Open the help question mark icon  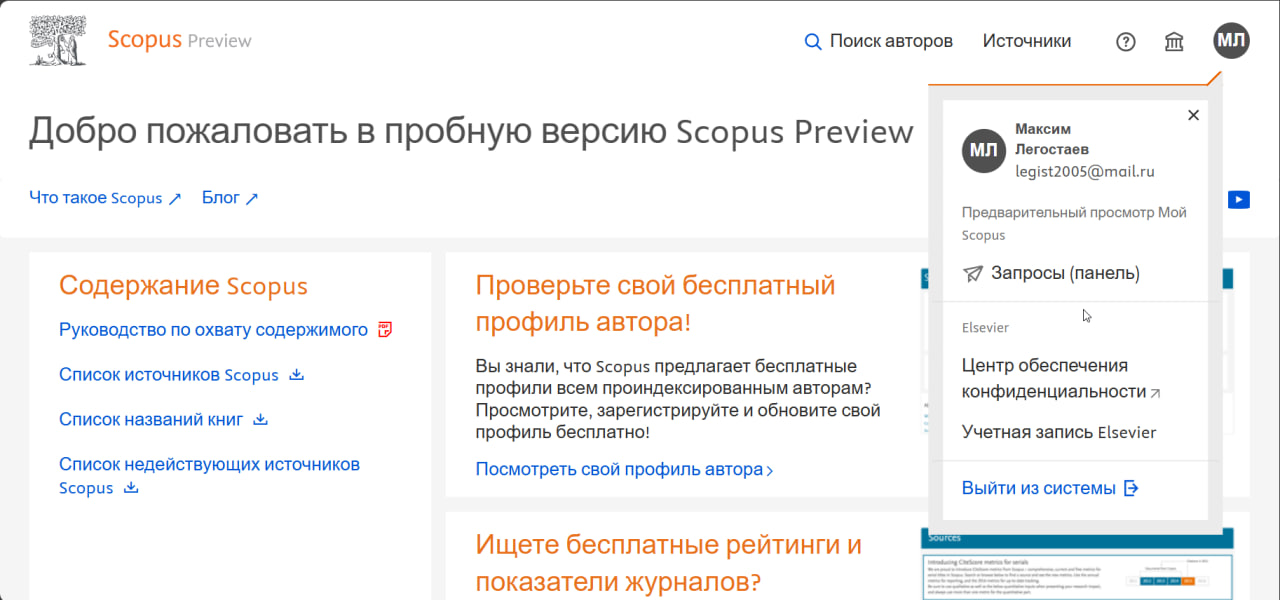point(1126,41)
